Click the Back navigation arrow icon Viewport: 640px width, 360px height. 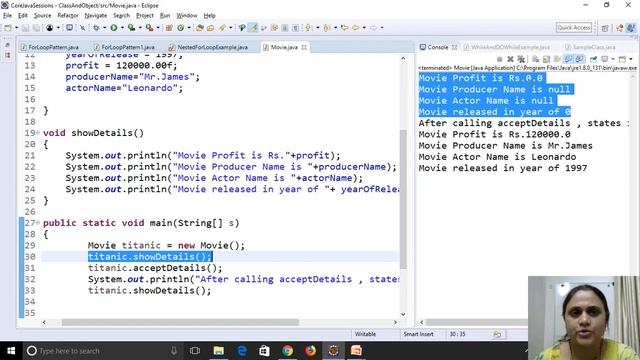tap(356, 28)
